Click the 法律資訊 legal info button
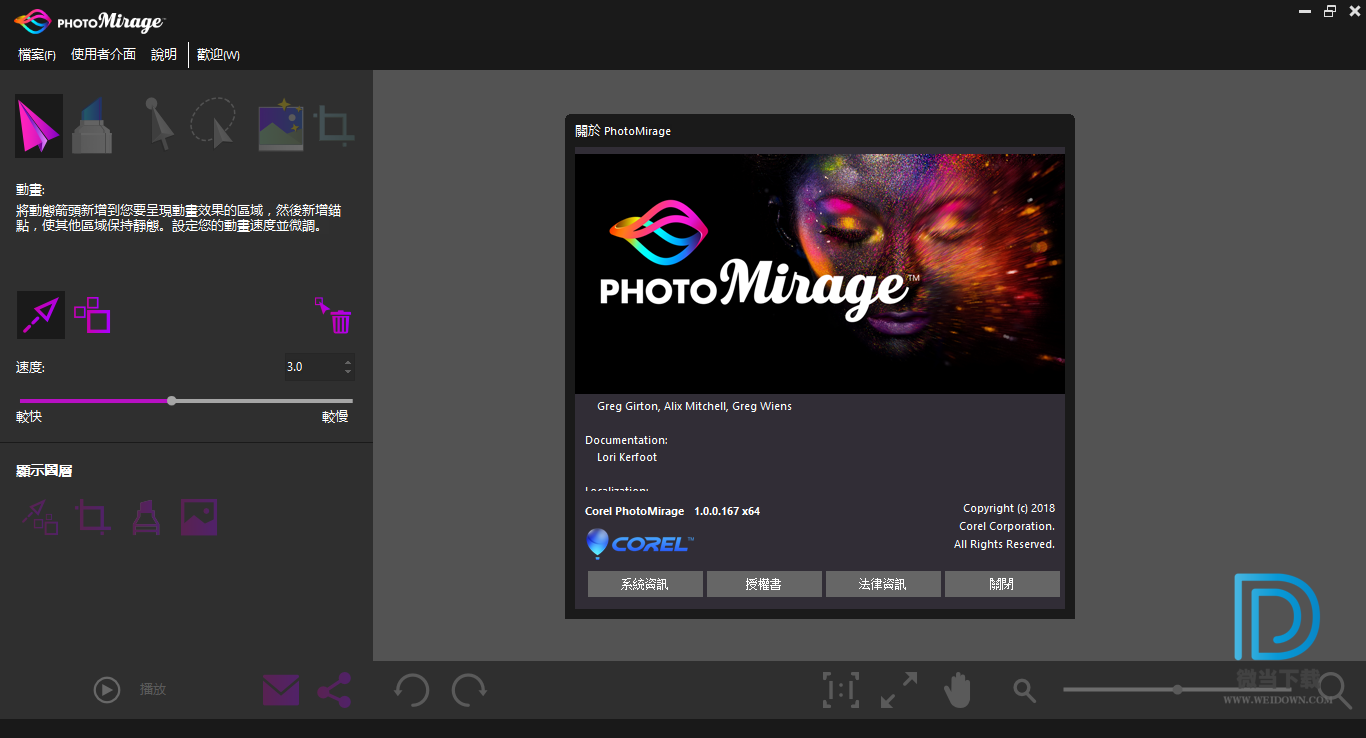1366x738 pixels. coord(883,584)
